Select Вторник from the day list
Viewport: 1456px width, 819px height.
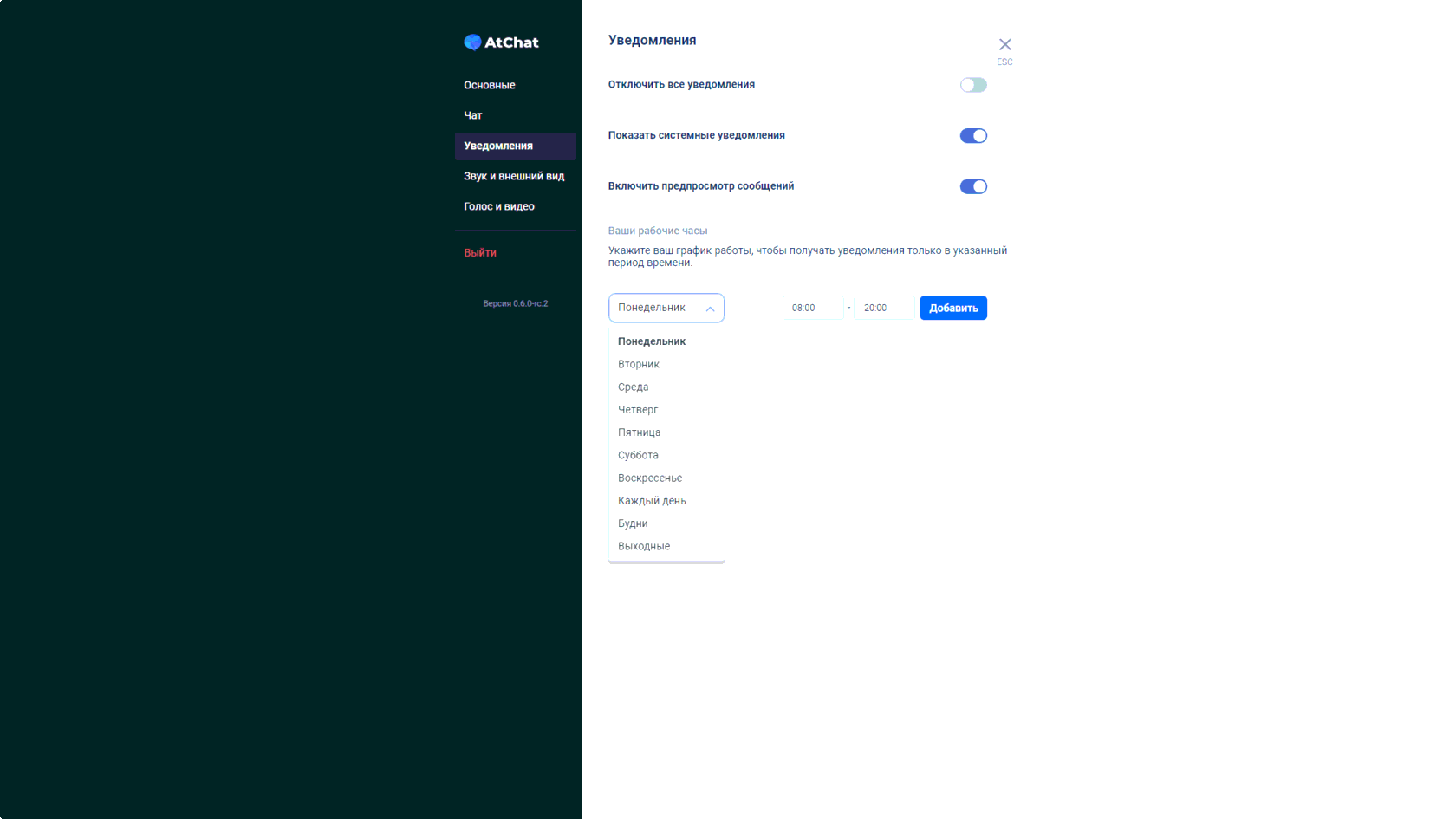pos(666,364)
